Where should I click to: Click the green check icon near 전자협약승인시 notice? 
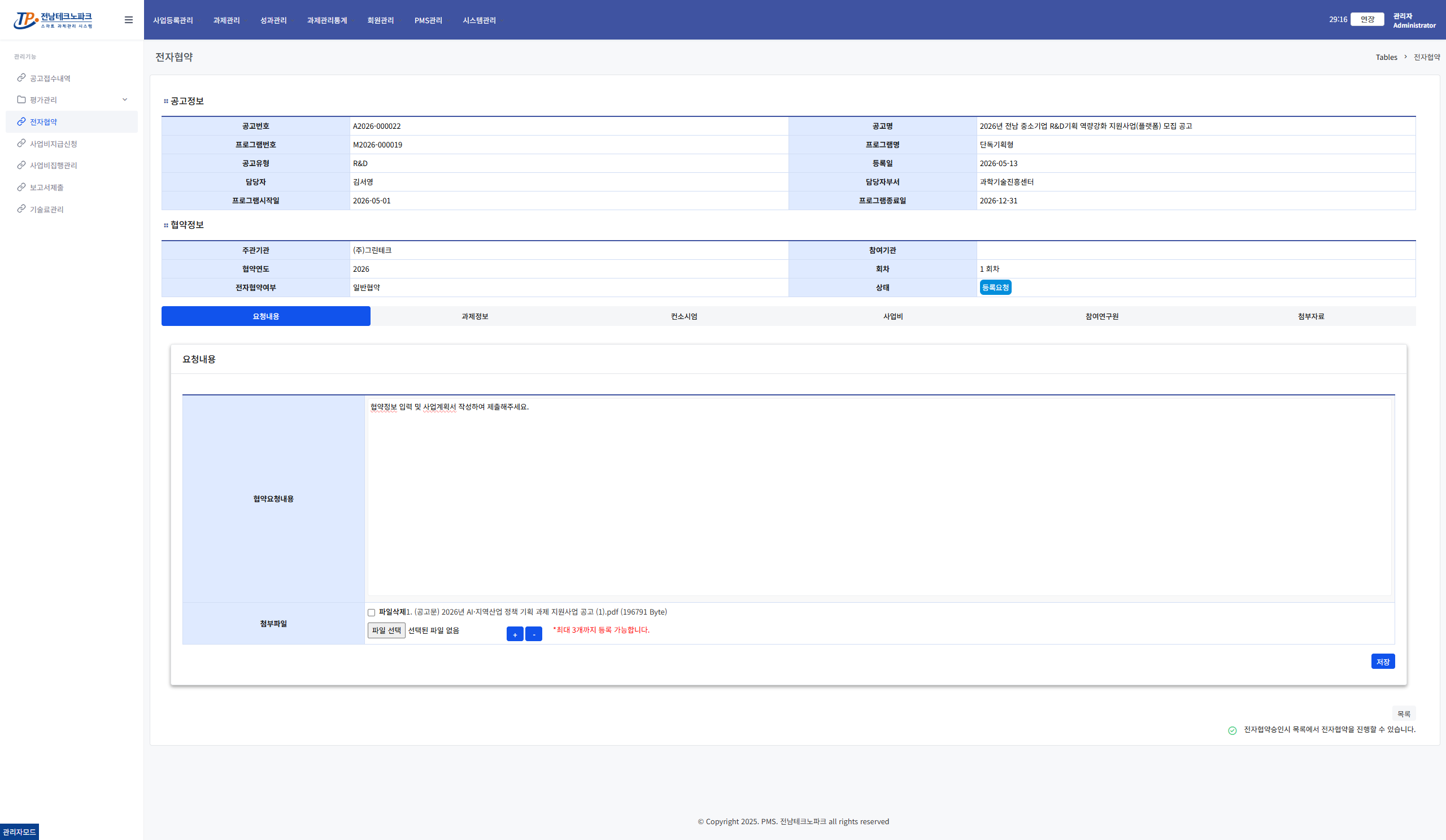1232,730
